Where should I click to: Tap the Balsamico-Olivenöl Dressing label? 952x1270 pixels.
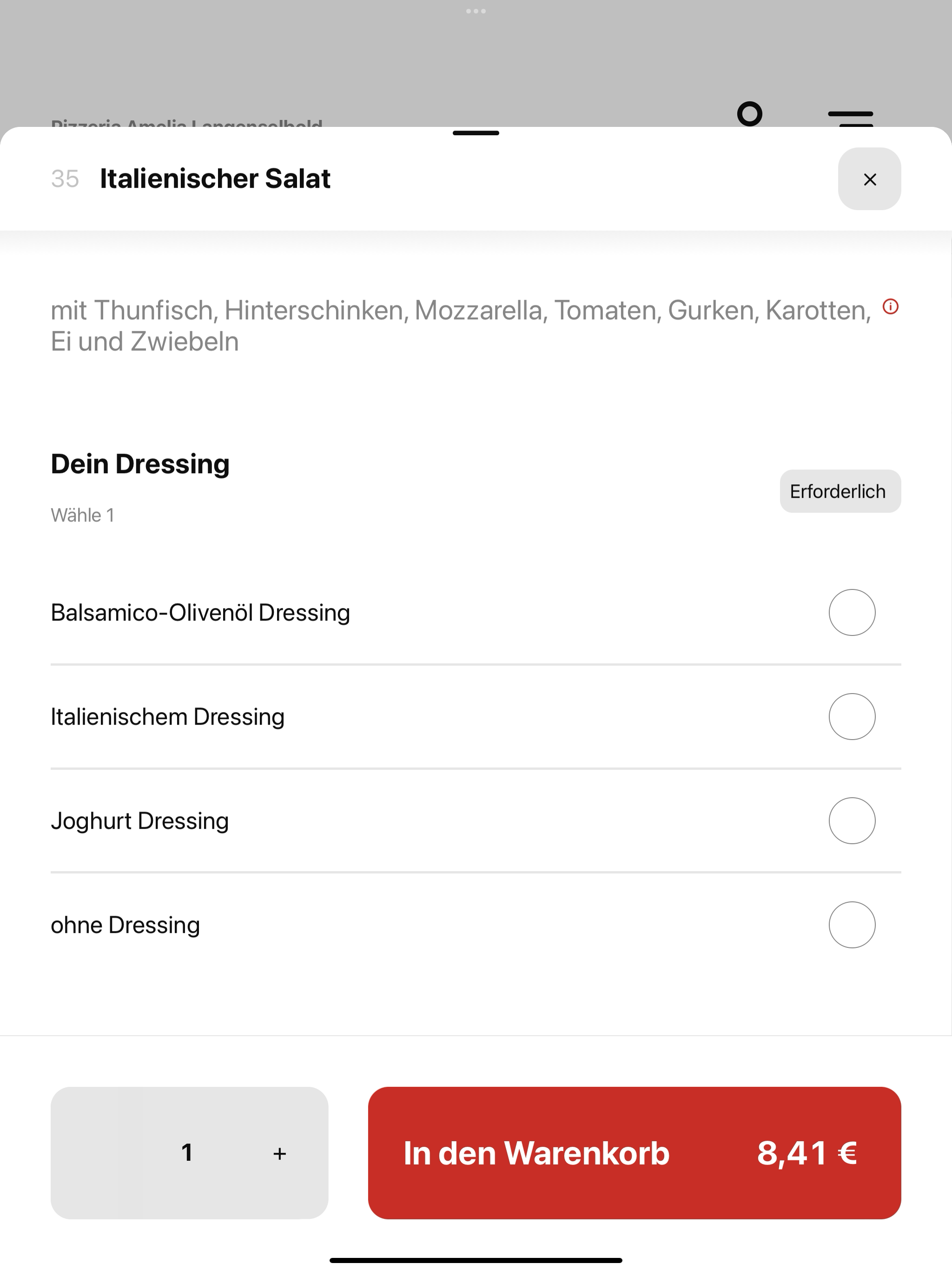coord(200,613)
